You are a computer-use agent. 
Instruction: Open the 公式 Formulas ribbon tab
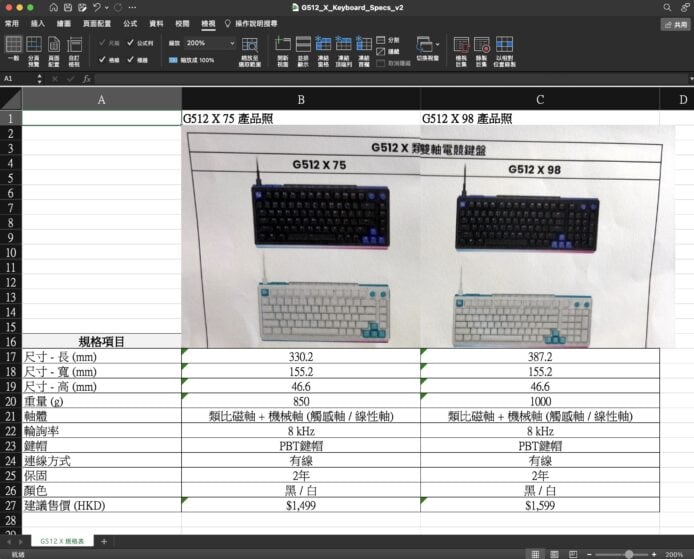pyautogui.click(x=130, y=23)
